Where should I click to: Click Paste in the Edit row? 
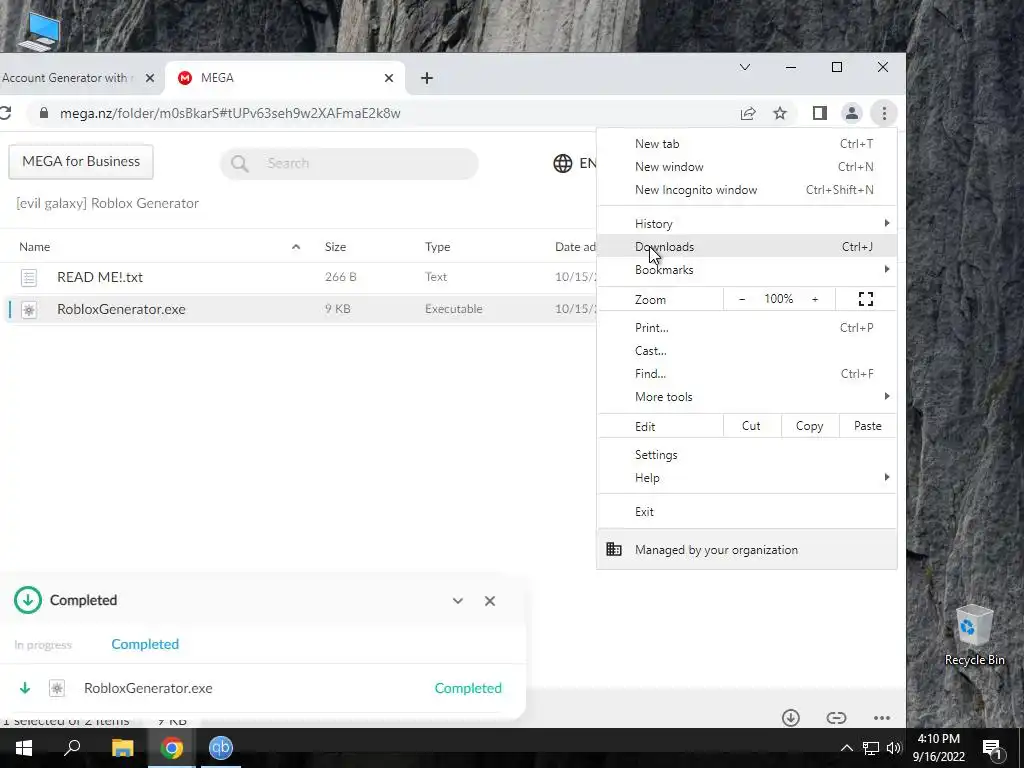coord(867,426)
